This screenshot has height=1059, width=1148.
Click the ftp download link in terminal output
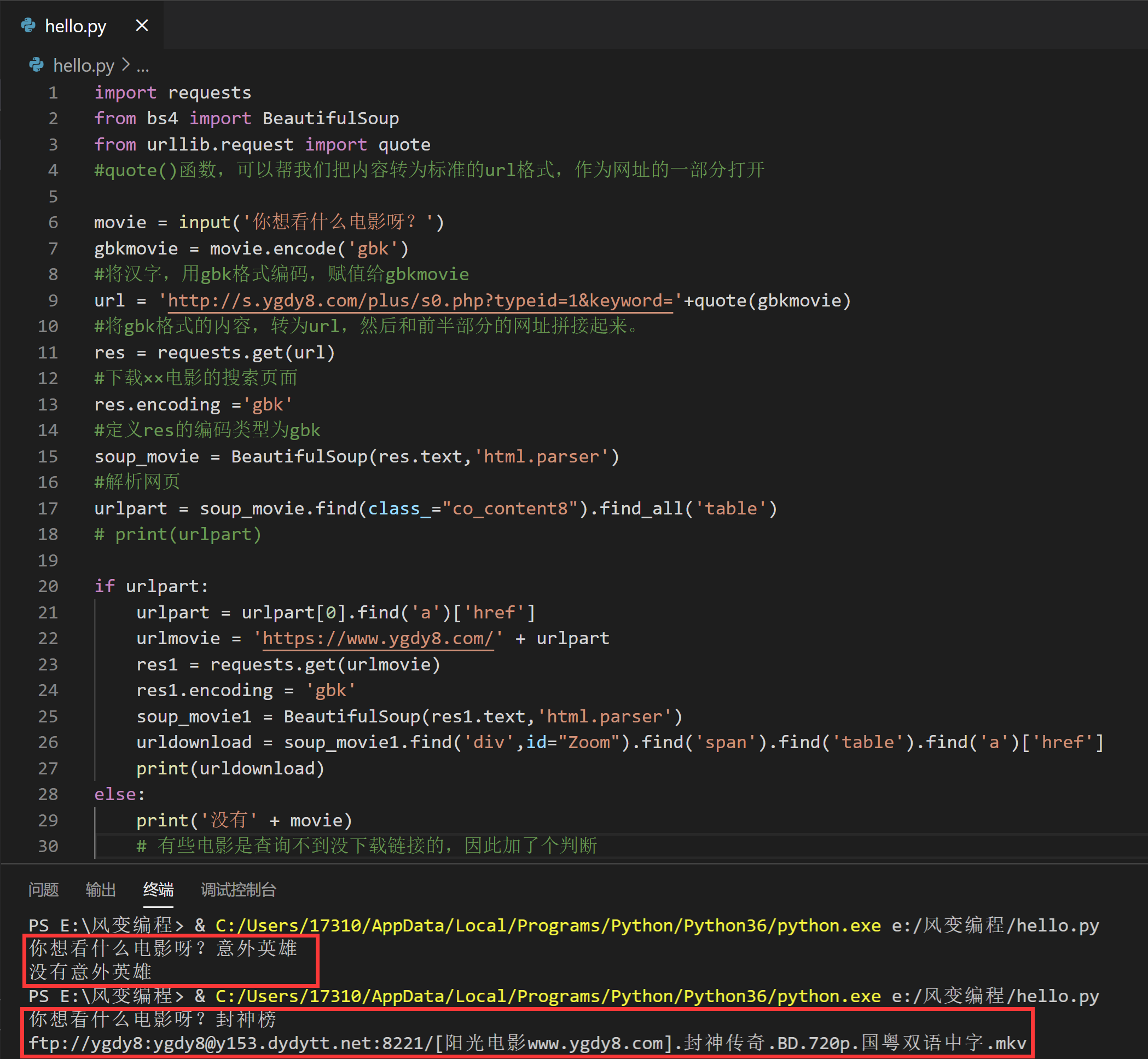tap(527, 1043)
